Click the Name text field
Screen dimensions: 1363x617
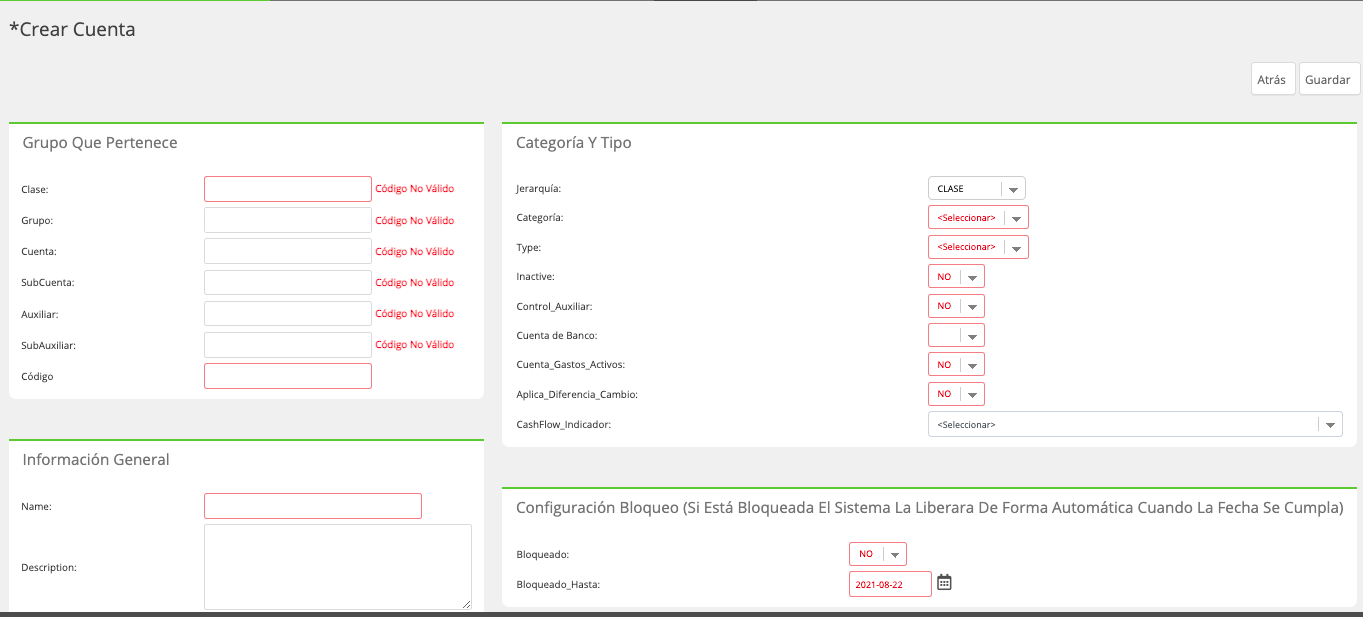pyautogui.click(x=313, y=506)
